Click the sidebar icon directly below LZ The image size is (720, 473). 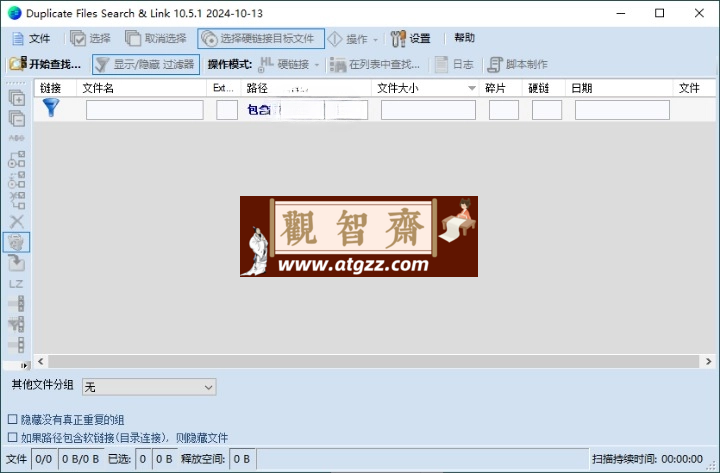[x=17, y=304]
